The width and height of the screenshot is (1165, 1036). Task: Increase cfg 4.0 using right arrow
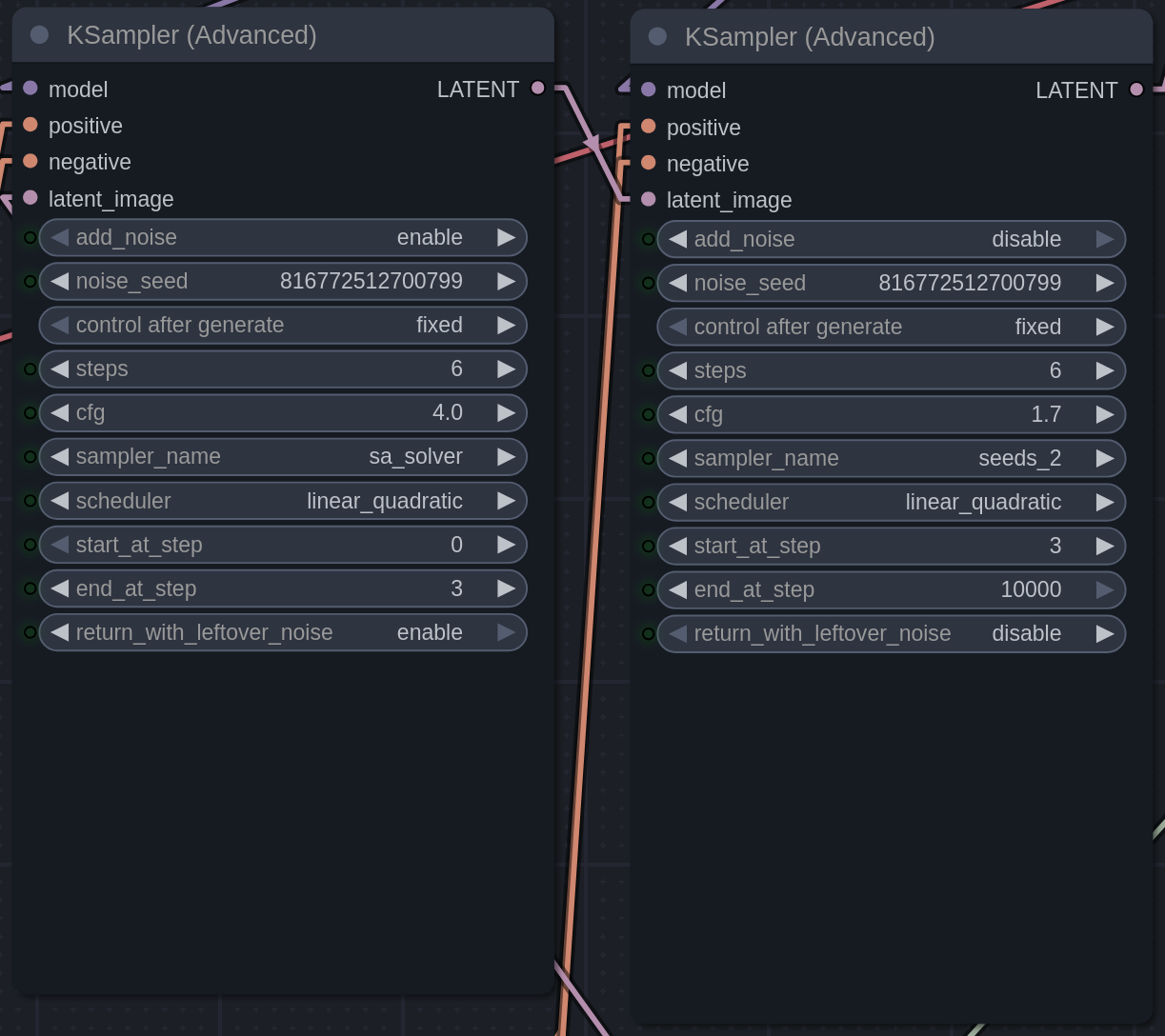(507, 413)
